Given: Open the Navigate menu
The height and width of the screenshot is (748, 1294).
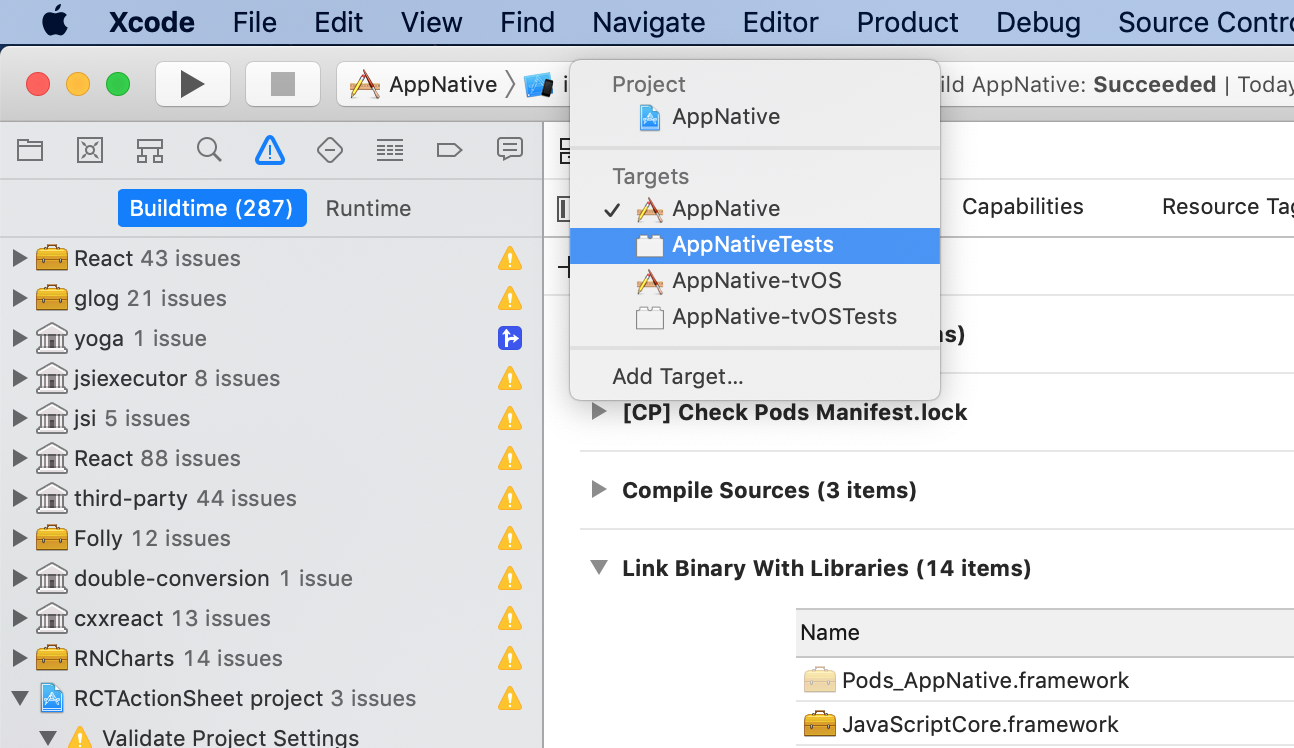Looking at the screenshot, I should (648, 22).
